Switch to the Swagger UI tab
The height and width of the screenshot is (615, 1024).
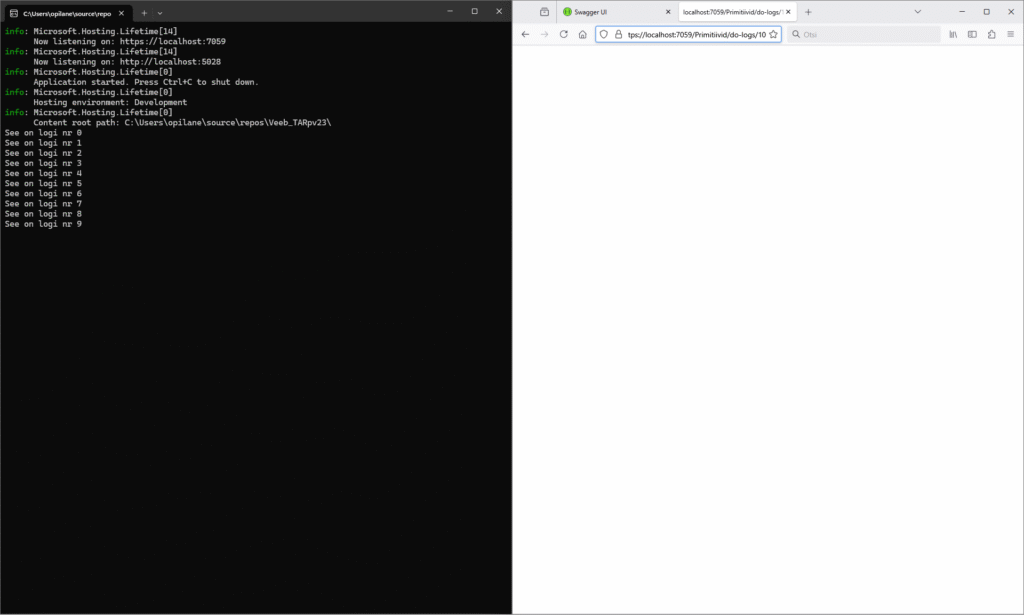click(x=610, y=12)
